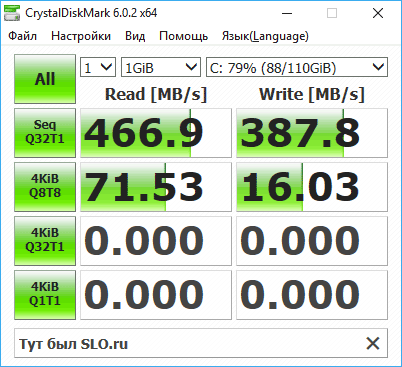Click the Read [MB/s] column header
Screen dimensions: 402x367
pyautogui.click(x=156, y=94)
